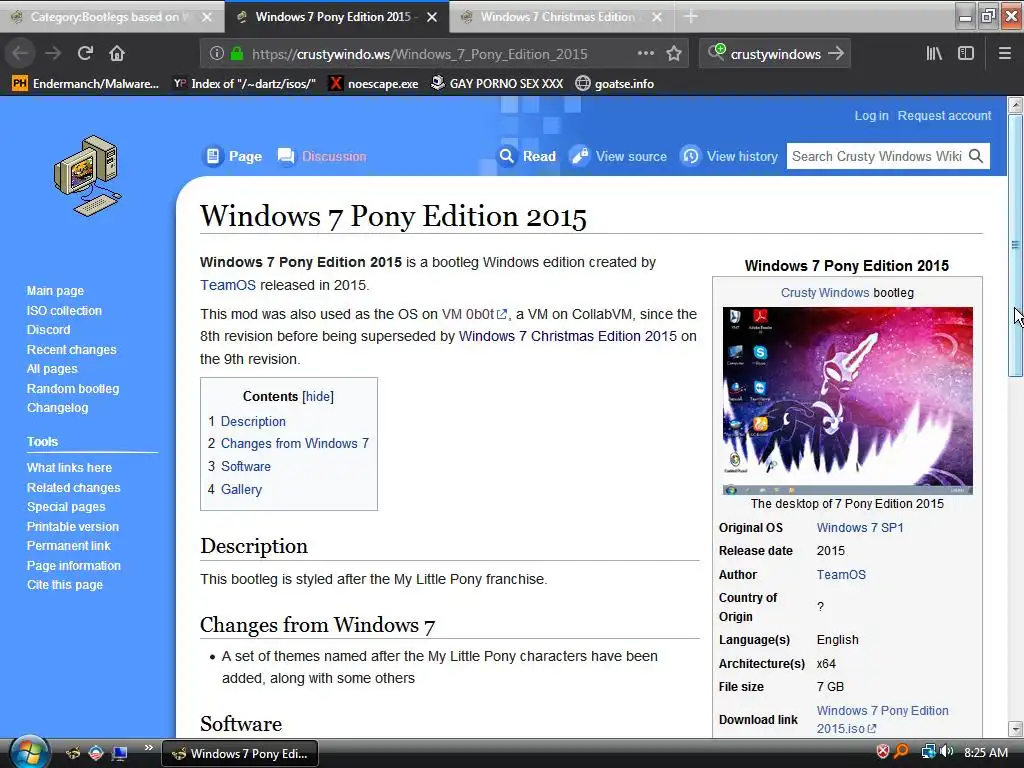Viewport: 1024px width, 768px height.
Task: Download Windows 7 Pony Edition 2015.iso link
Action: (x=882, y=719)
